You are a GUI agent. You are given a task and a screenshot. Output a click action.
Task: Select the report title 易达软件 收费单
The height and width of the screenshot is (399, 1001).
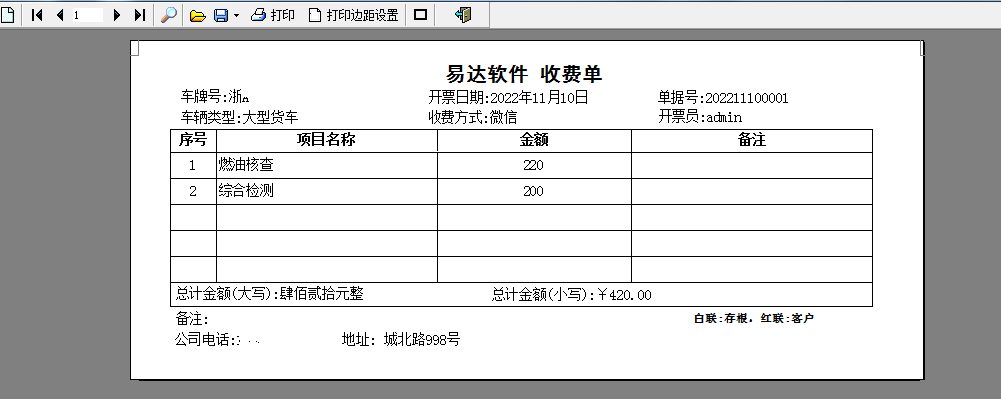[523, 74]
